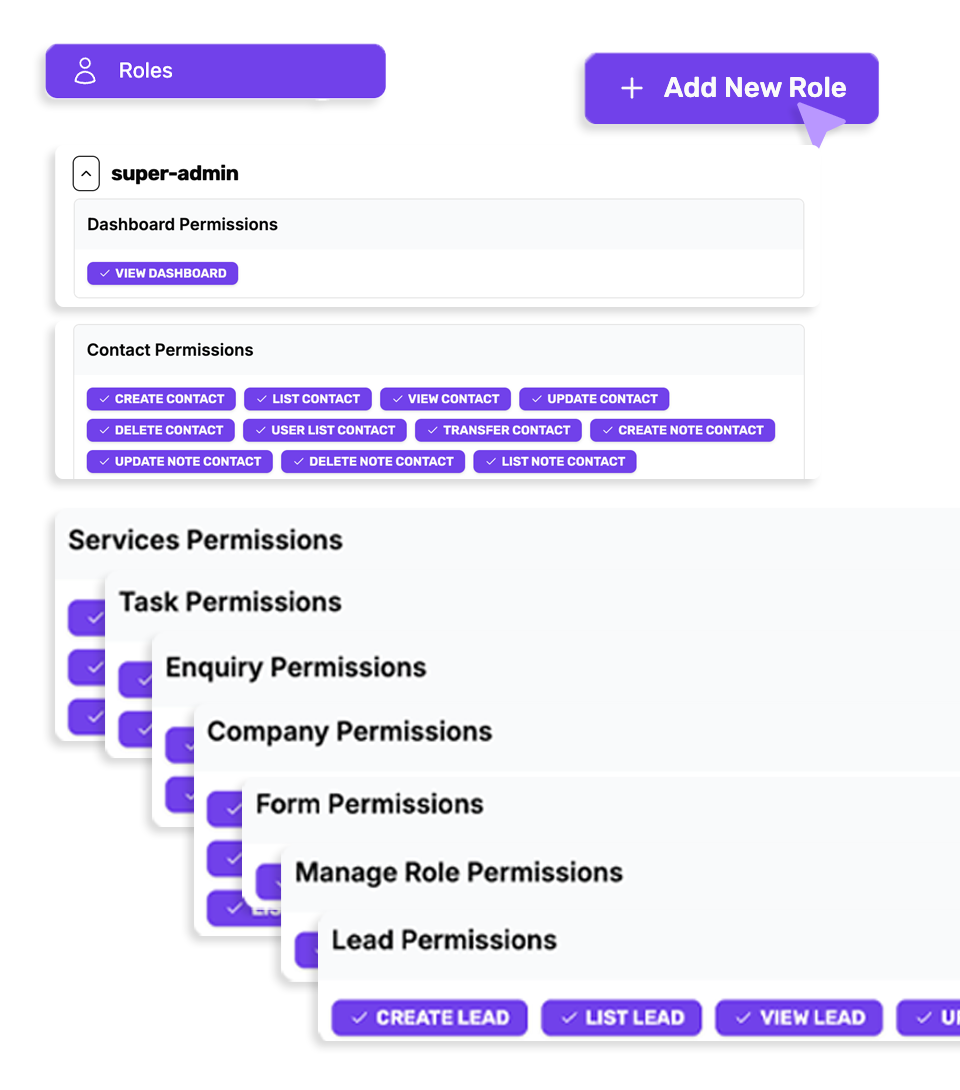
Task: Disable the Transfer Contact permission
Action: tap(498, 430)
